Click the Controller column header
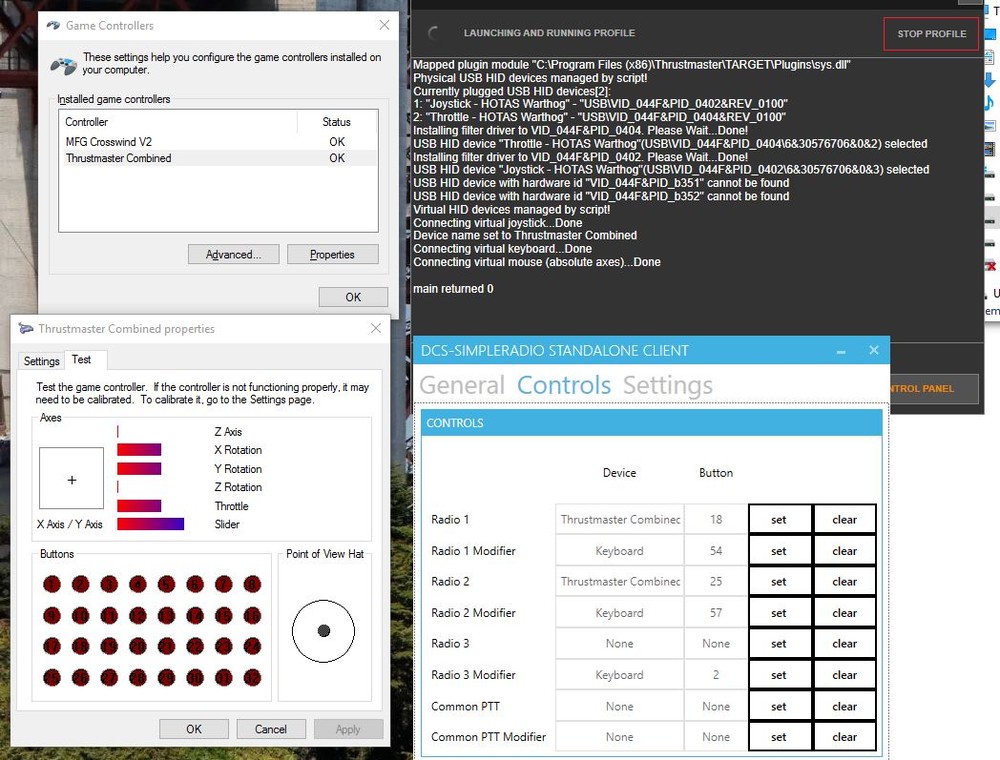Image resolution: width=1000 pixels, height=760 pixels. pos(178,122)
